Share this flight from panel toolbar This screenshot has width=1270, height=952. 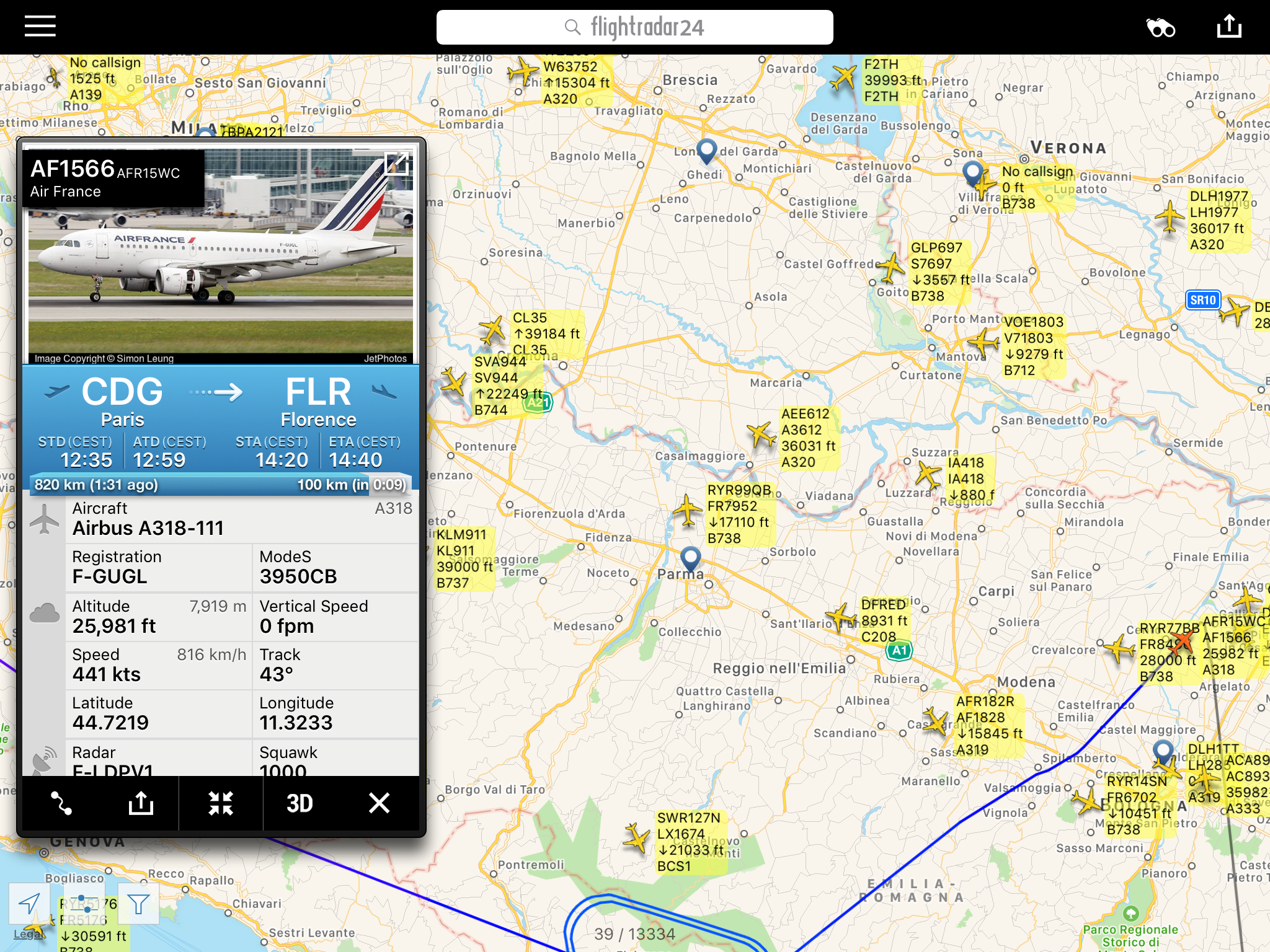click(141, 803)
